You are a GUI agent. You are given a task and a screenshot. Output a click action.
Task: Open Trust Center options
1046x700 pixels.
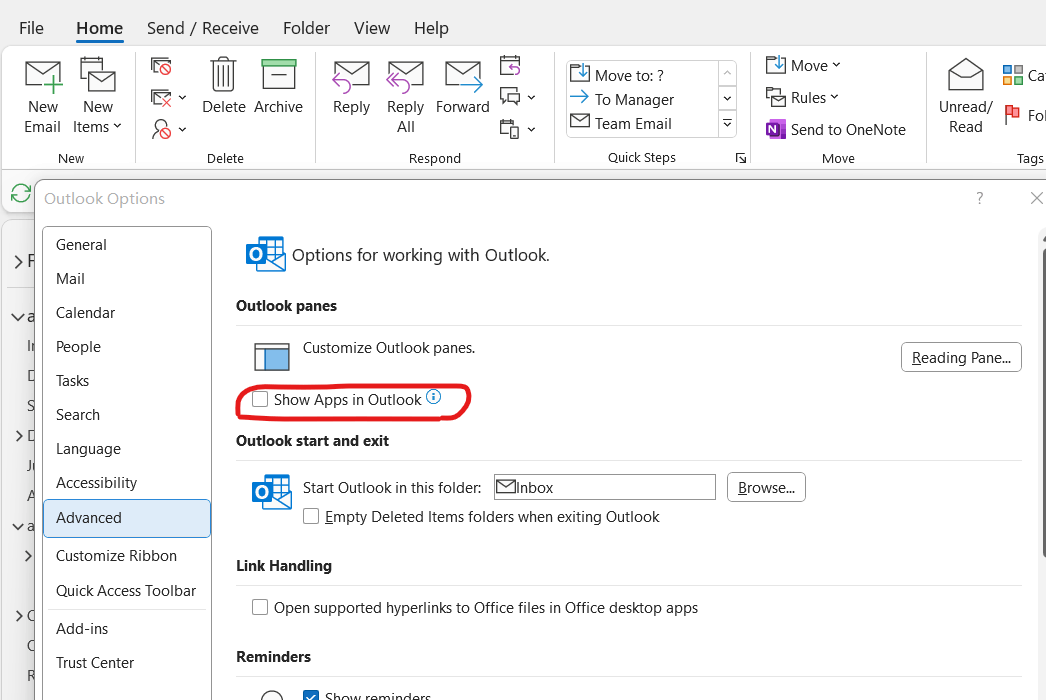click(127, 663)
